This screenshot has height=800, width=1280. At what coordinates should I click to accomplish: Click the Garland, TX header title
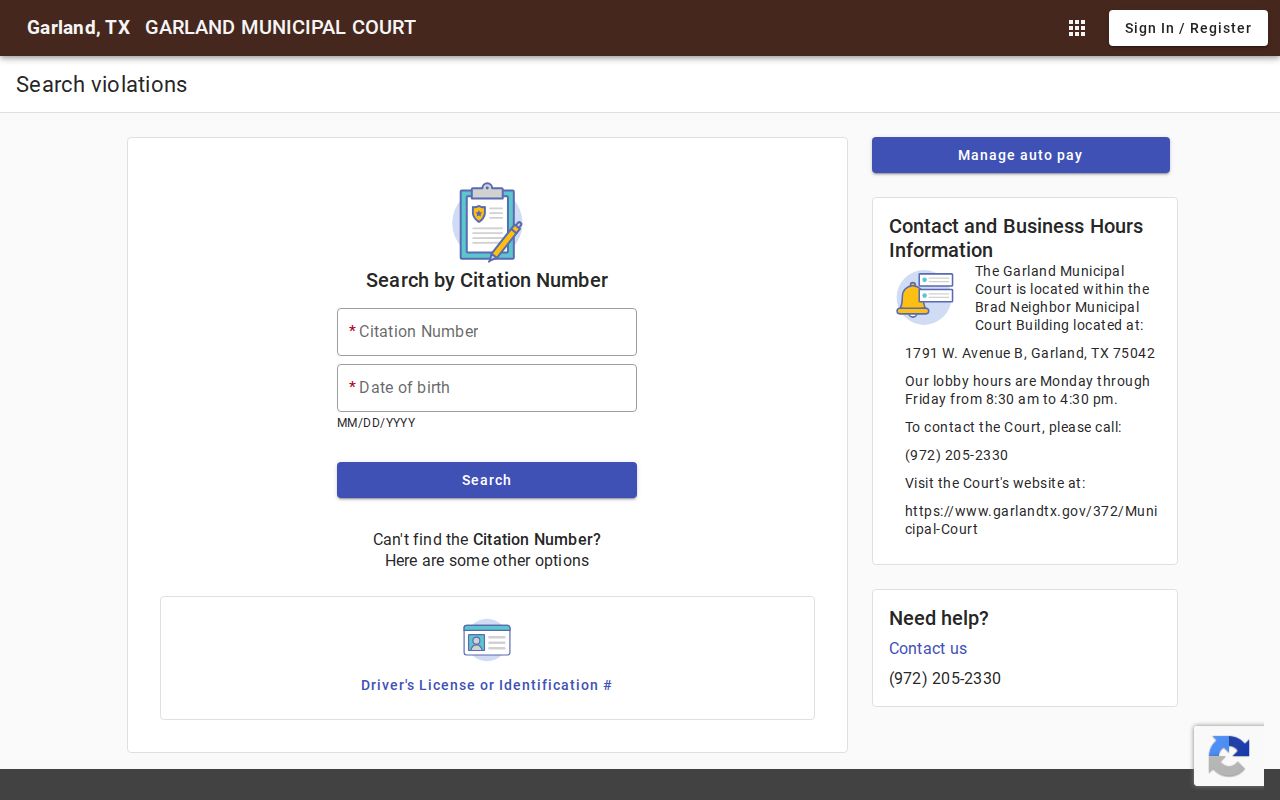78,28
